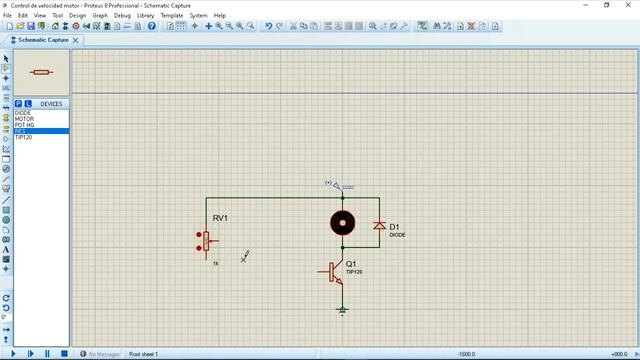
Task: Rotate anti-clockwise using sidebar rotate button
Action: click(x=6, y=308)
